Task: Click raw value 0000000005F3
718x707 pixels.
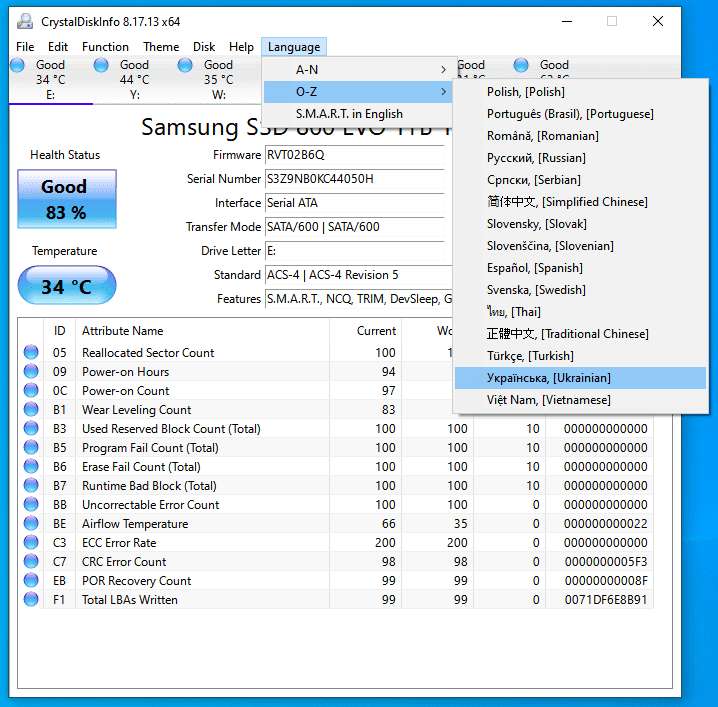Action: [x=605, y=561]
